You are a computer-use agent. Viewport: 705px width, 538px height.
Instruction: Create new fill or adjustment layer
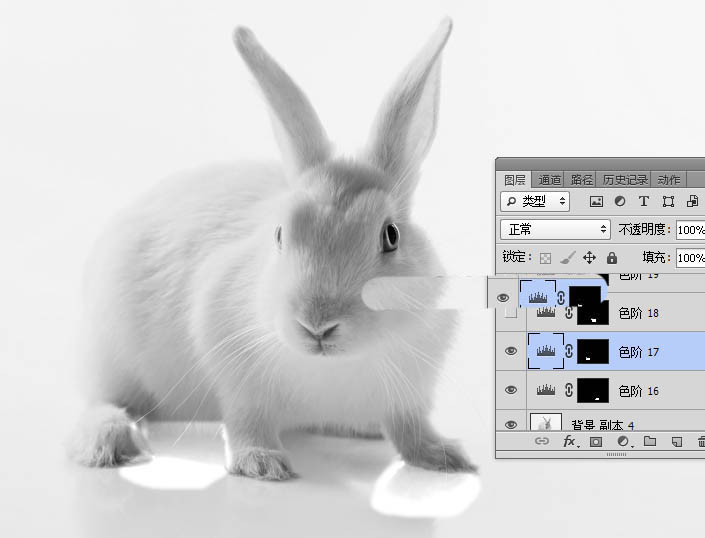click(624, 442)
